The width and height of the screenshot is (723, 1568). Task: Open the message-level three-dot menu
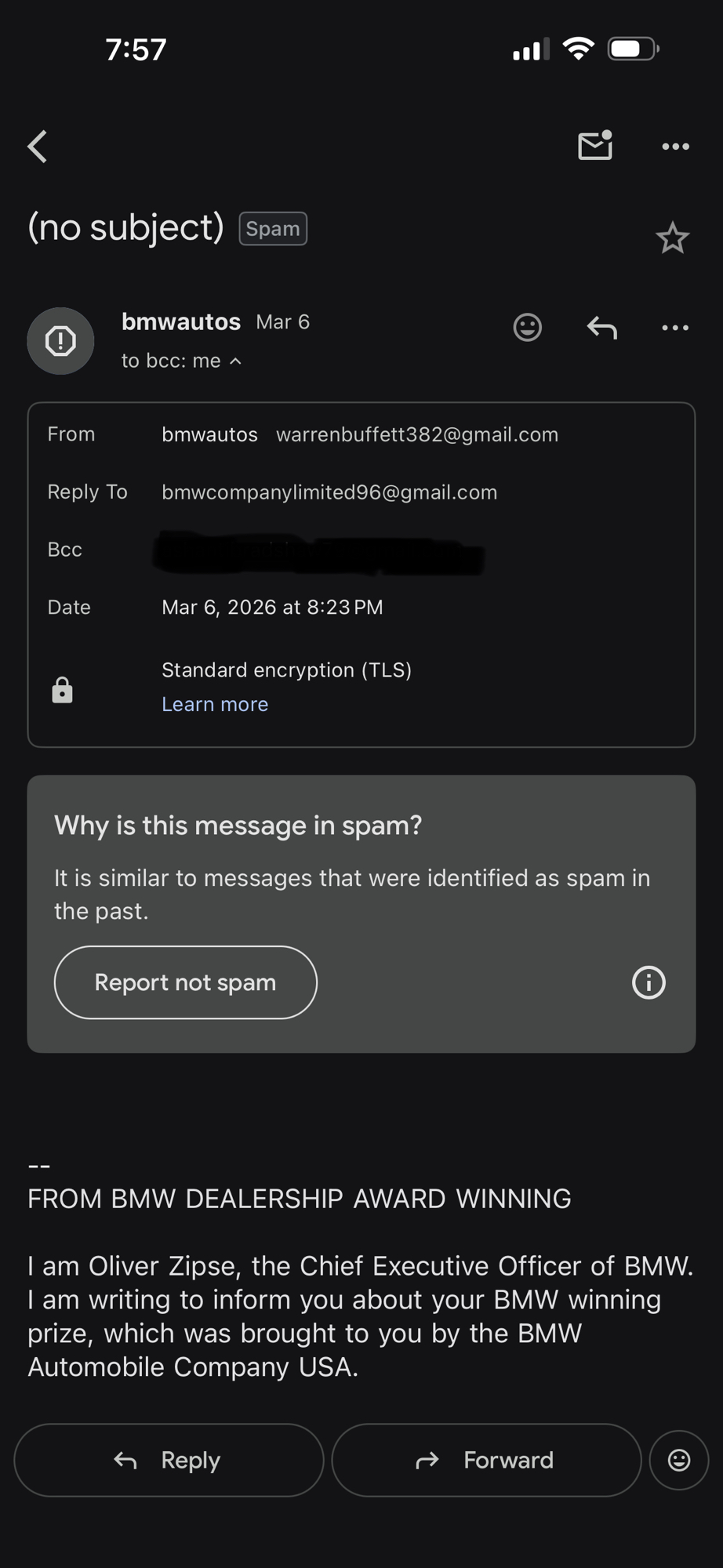[675, 328]
